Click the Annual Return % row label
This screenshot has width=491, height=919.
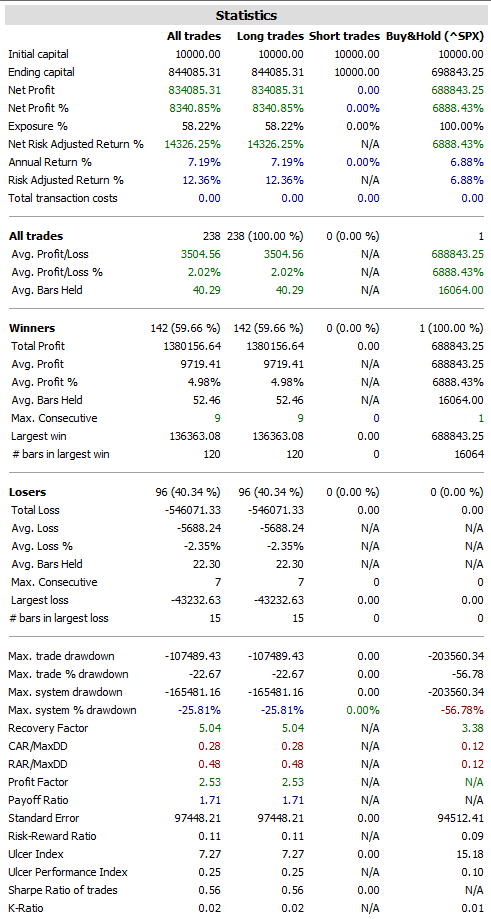click(50, 162)
